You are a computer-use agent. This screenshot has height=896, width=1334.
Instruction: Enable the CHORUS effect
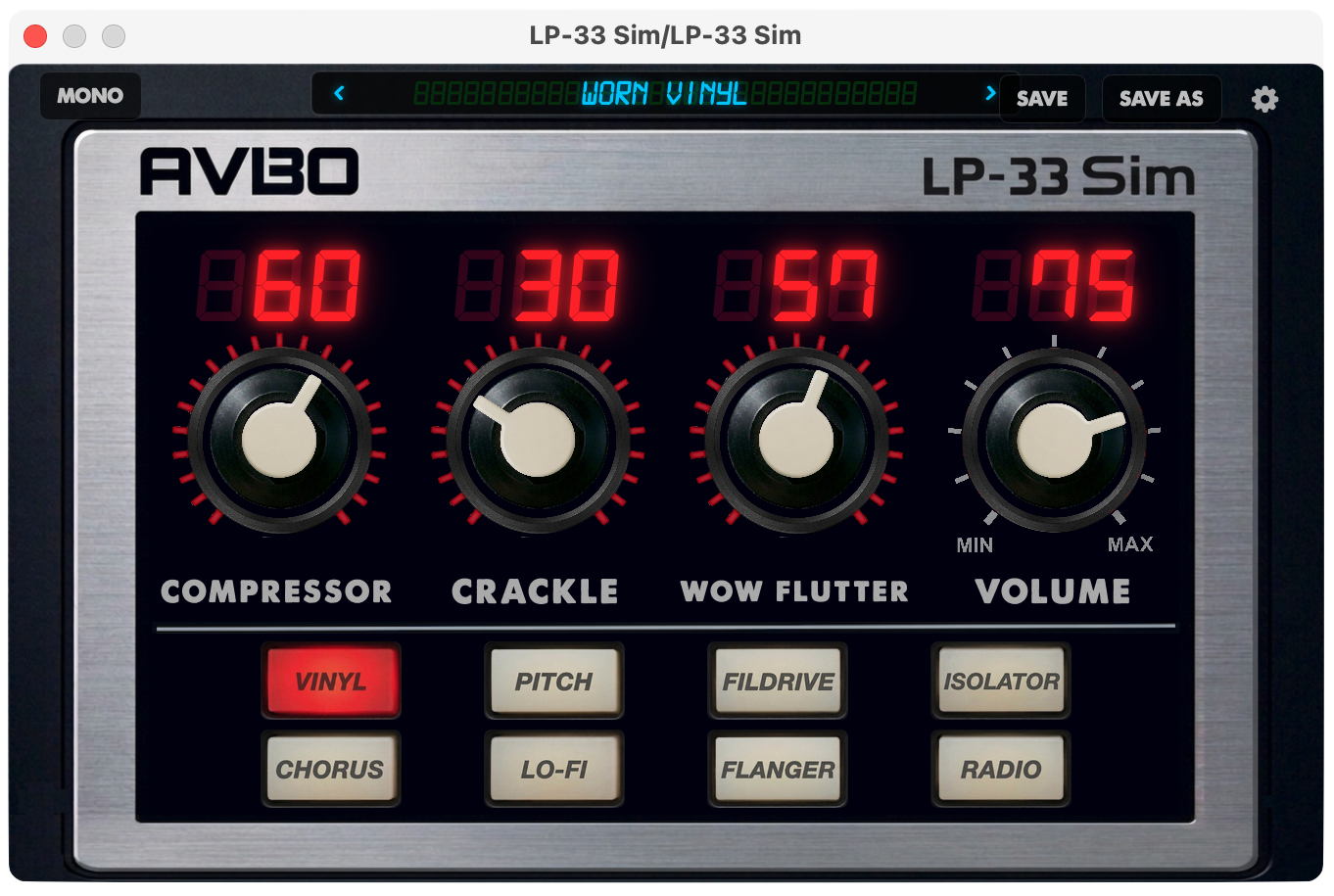point(331,770)
